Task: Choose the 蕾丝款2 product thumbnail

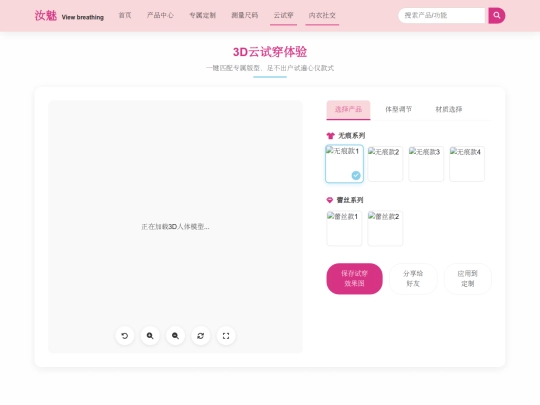Action: 385,228
